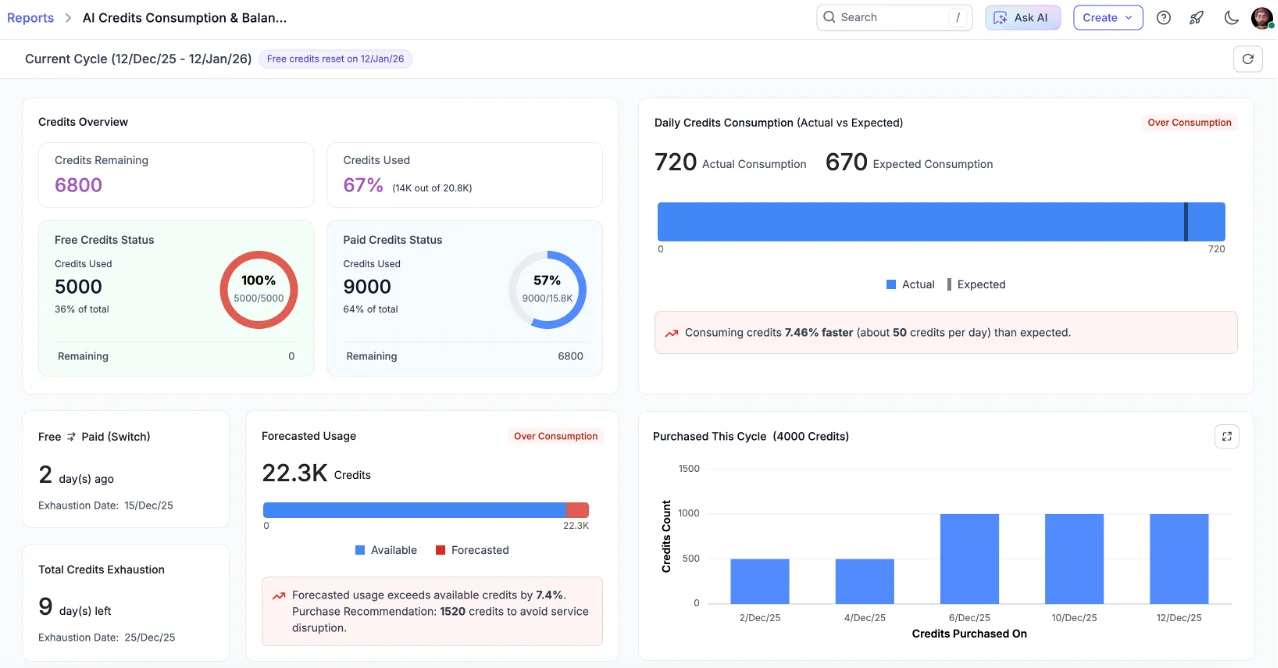Open the help question mark icon
The image size is (1278, 668).
(x=1163, y=17)
